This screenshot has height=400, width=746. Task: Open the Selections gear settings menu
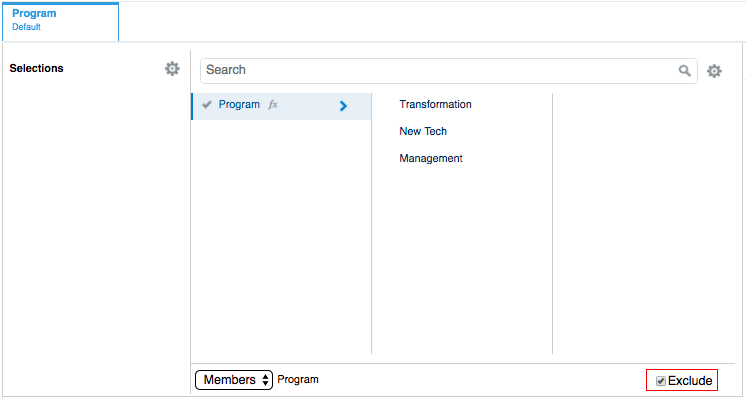(172, 69)
